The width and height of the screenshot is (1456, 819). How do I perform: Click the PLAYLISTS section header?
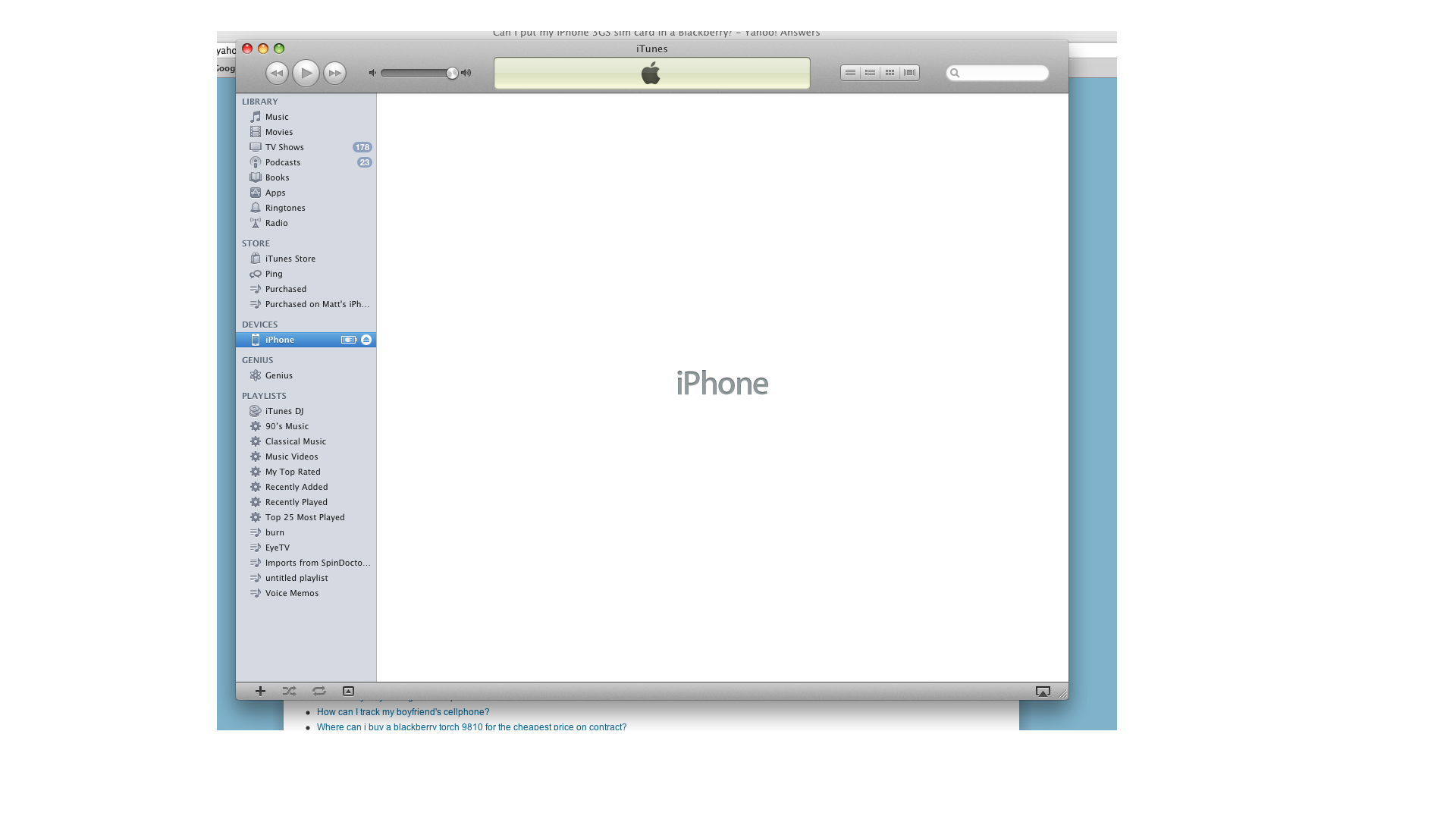264,396
